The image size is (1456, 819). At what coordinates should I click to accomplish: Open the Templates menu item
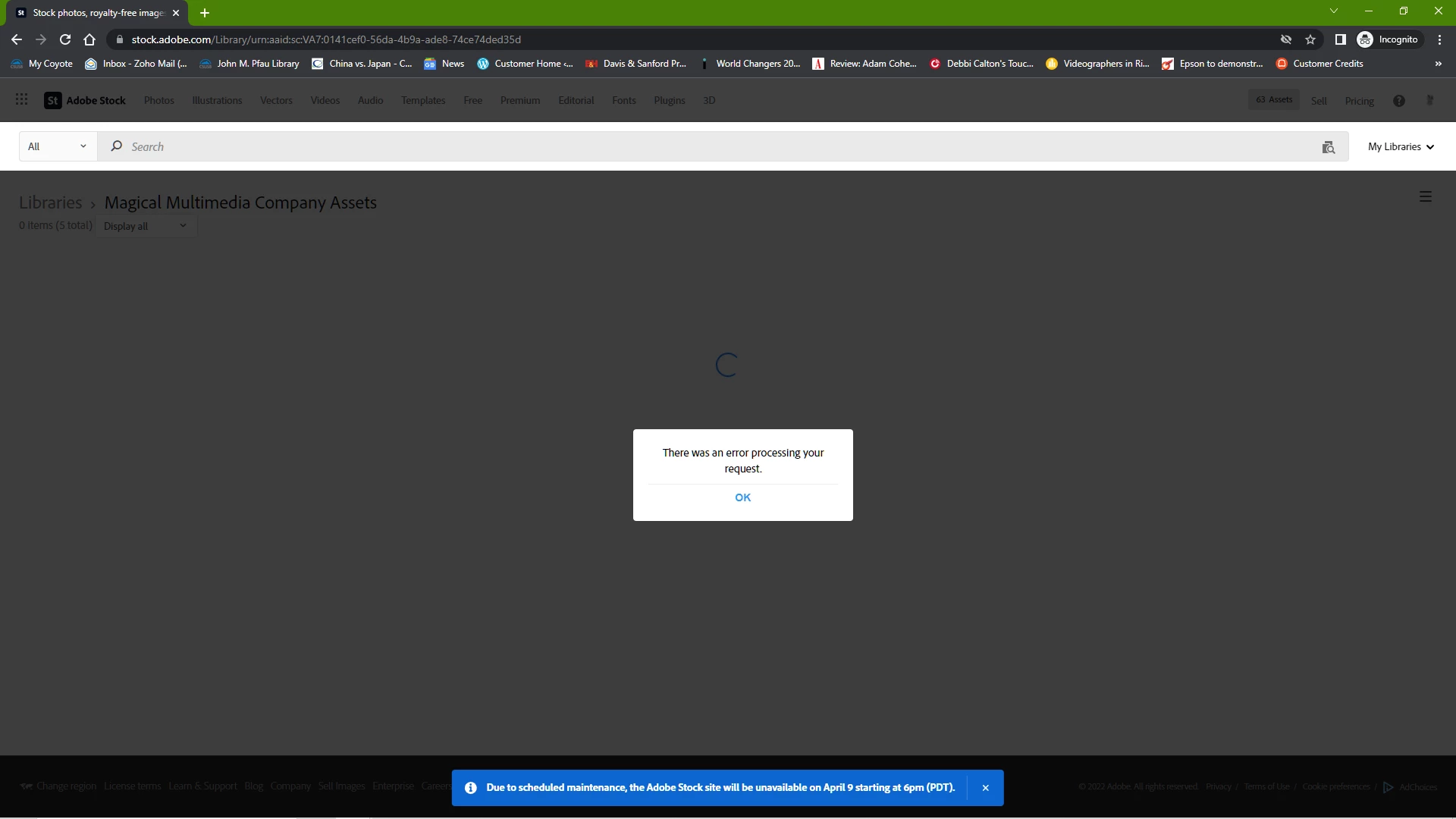423,100
